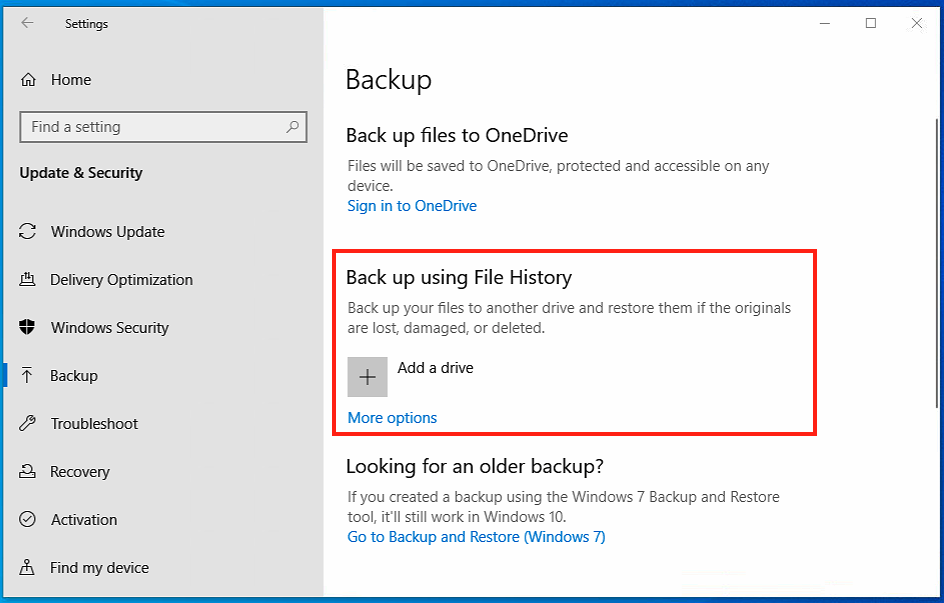Click the Find my device icon
This screenshot has width=944, height=603.
[x=29, y=568]
